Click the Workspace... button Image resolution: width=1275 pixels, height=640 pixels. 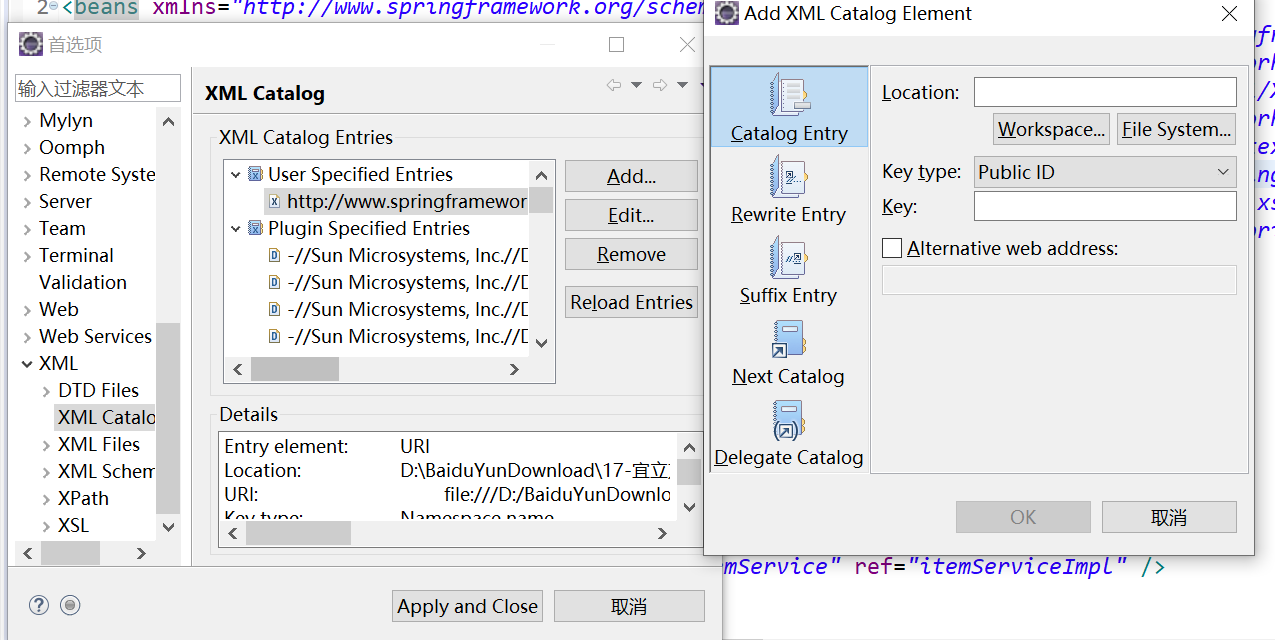[1052, 129]
